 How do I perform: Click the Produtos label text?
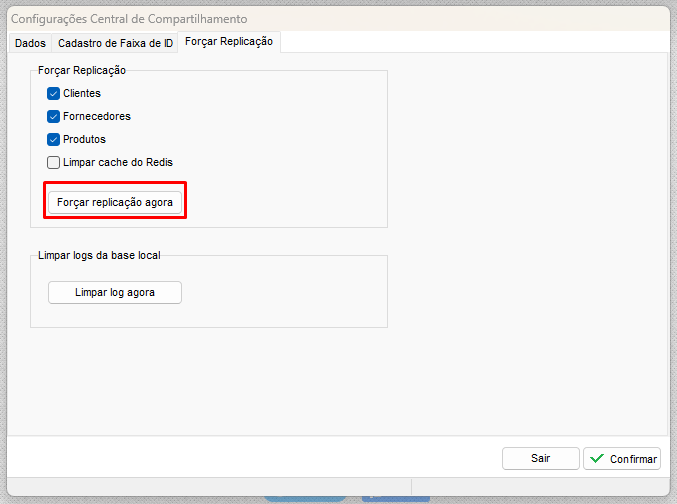tap(84, 139)
